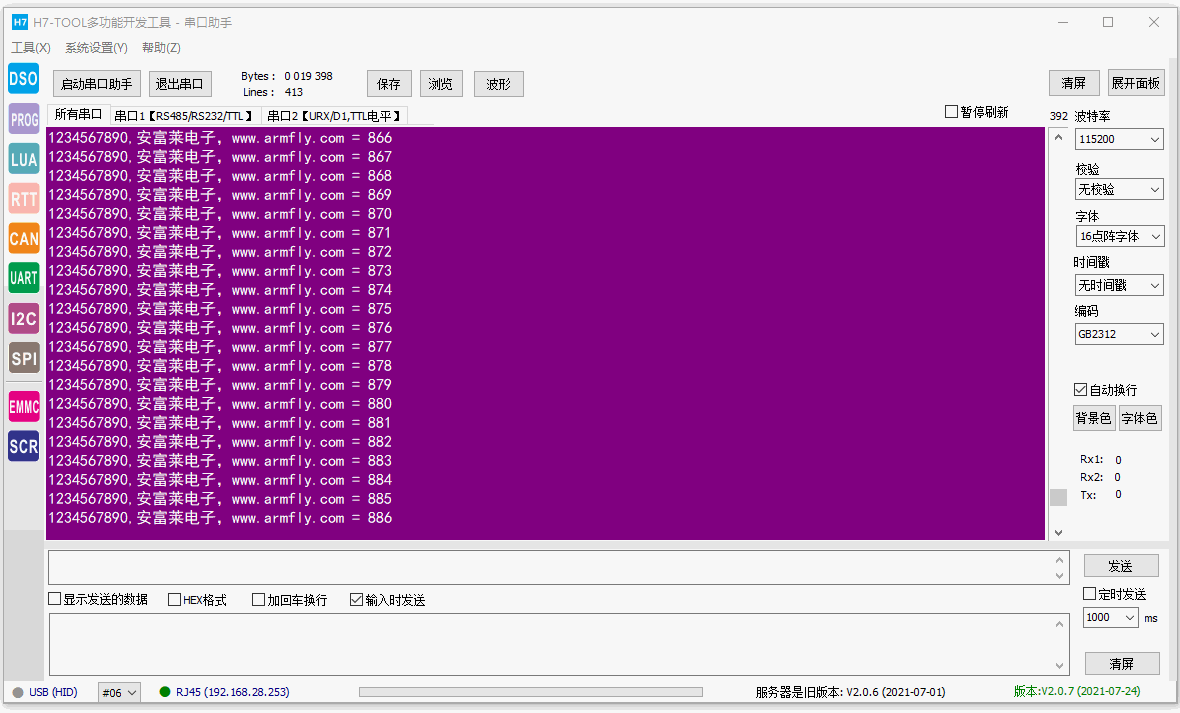Click the bottom status progress bar
The image size is (1180, 713).
pos(531,692)
